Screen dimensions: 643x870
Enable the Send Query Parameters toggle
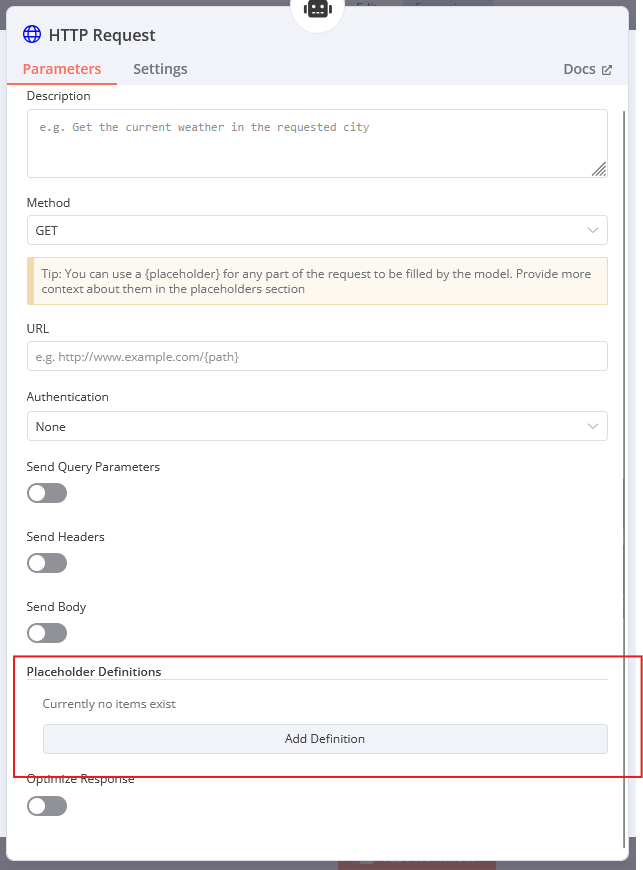point(47,493)
